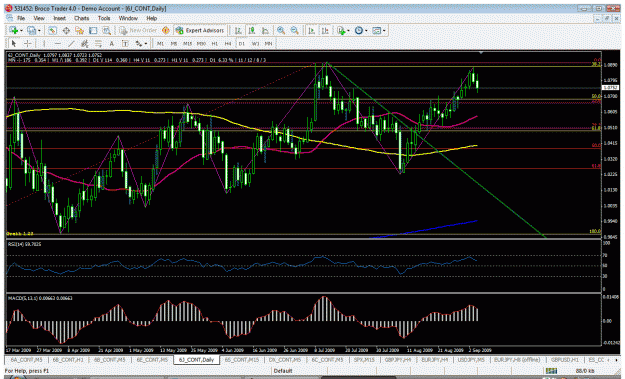The width and height of the screenshot is (625, 379).
Task: Switch timeframe to M1
Action: (x=160, y=44)
